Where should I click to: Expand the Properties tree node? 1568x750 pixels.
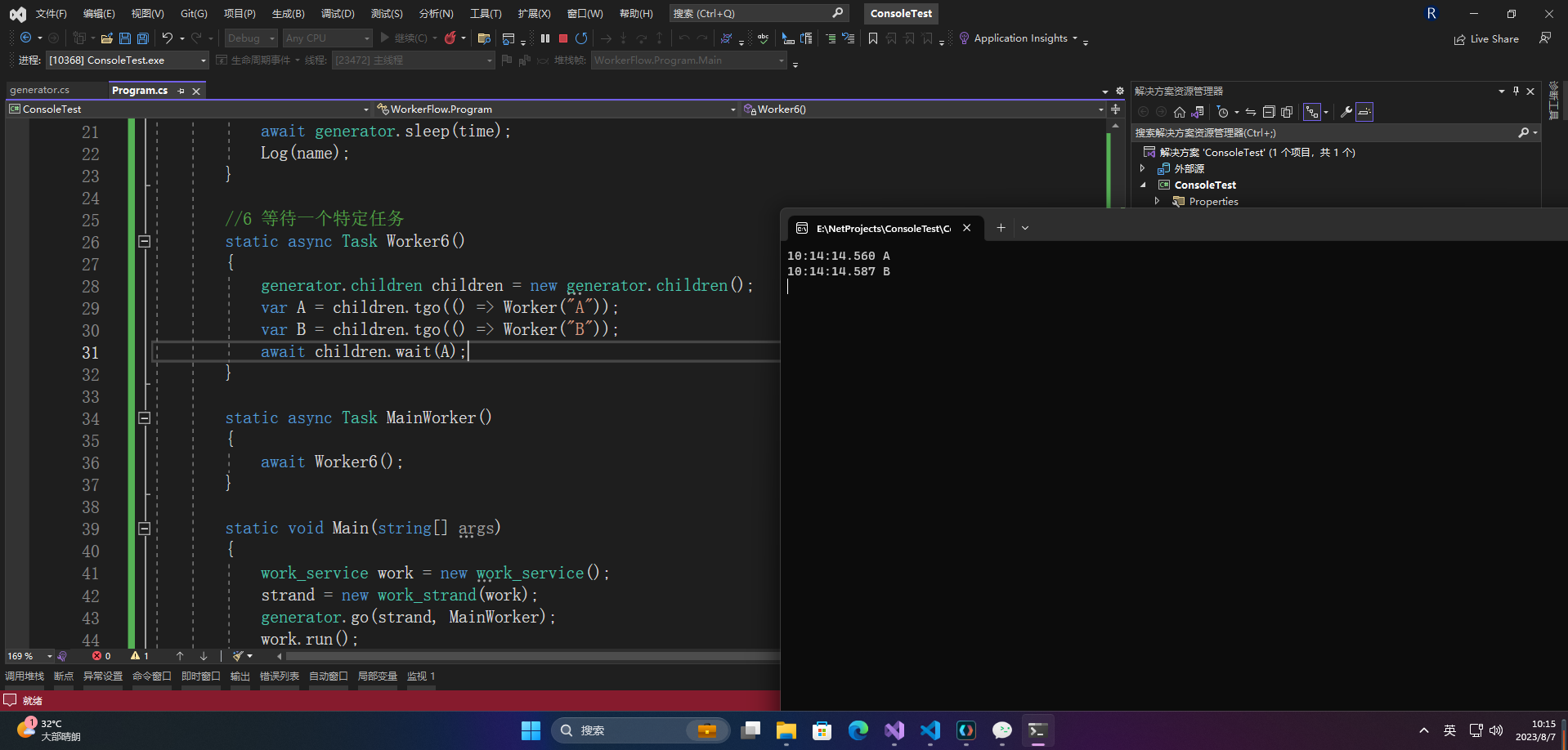tap(1157, 201)
